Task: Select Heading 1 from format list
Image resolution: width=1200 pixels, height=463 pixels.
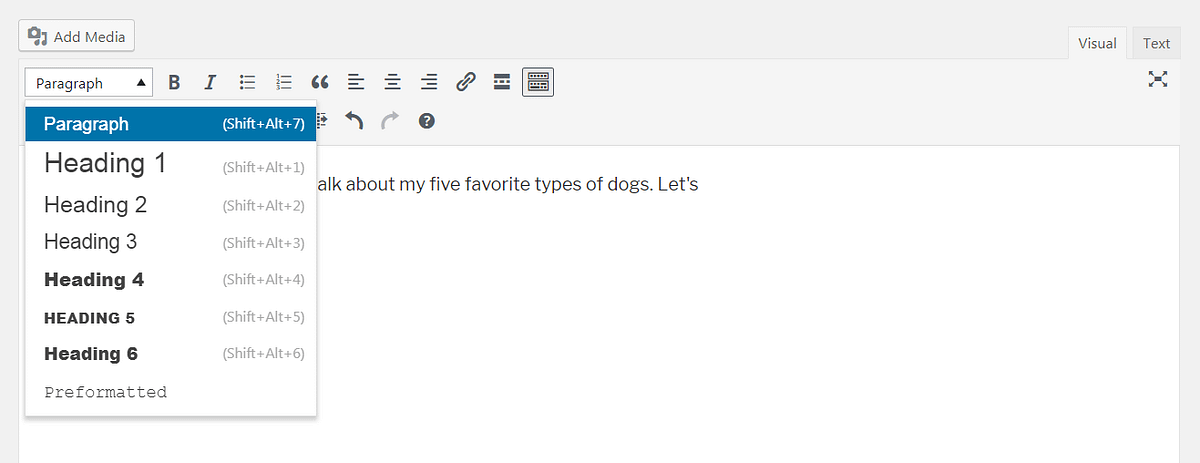Action: click(105, 164)
